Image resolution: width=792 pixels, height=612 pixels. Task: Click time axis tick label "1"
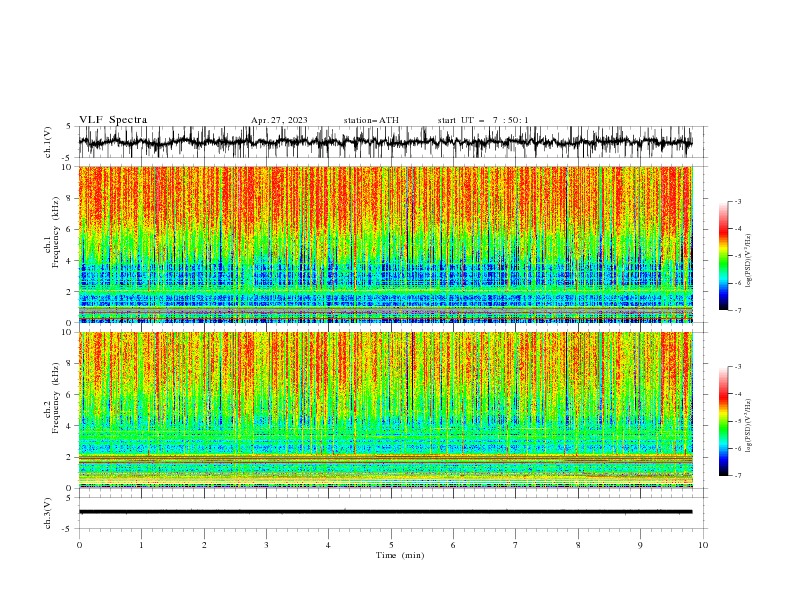coord(141,545)
